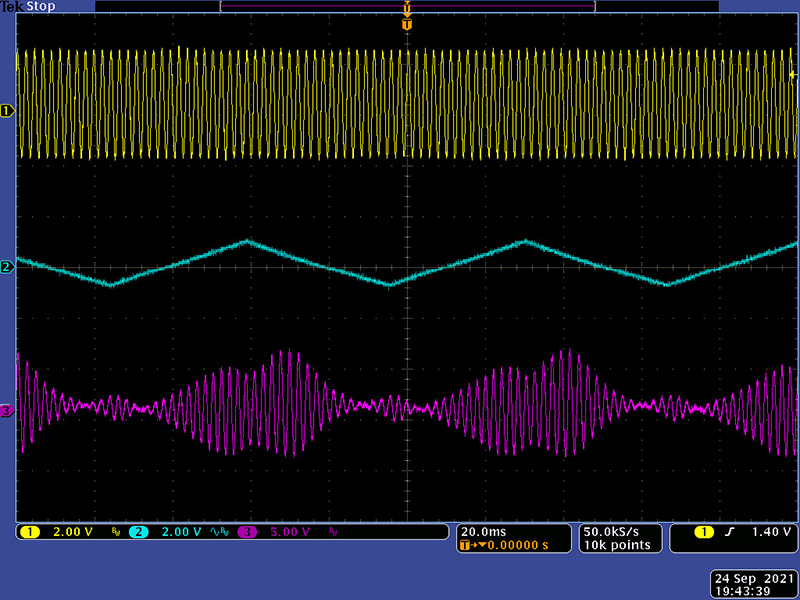
Task: Click the channel 1 ground marker on left edge
Action: click(x=7, y=111)
